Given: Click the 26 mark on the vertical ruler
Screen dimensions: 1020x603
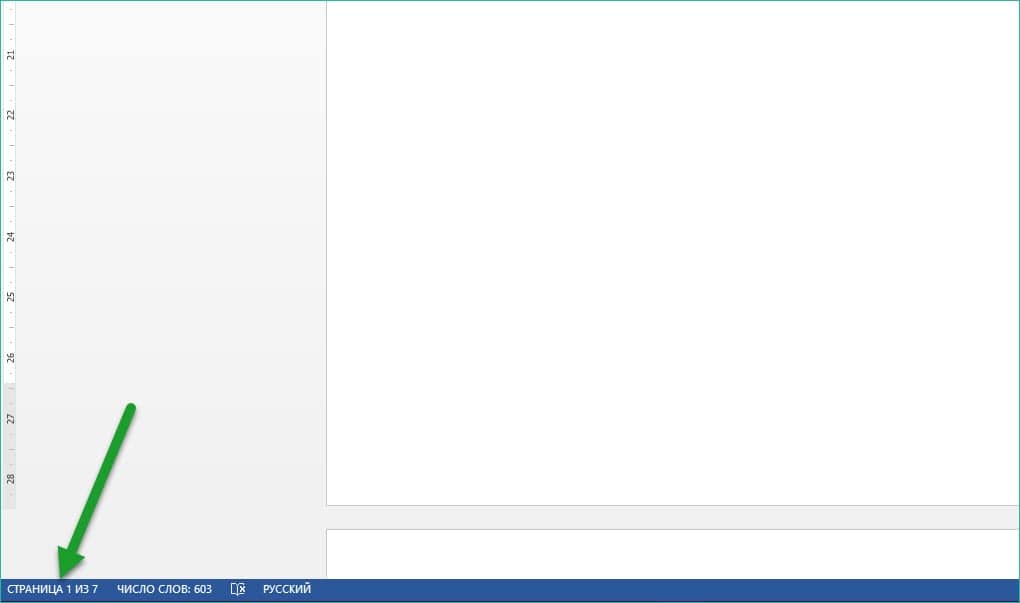Looking at the screenshot, I should (x=10, y=358).
